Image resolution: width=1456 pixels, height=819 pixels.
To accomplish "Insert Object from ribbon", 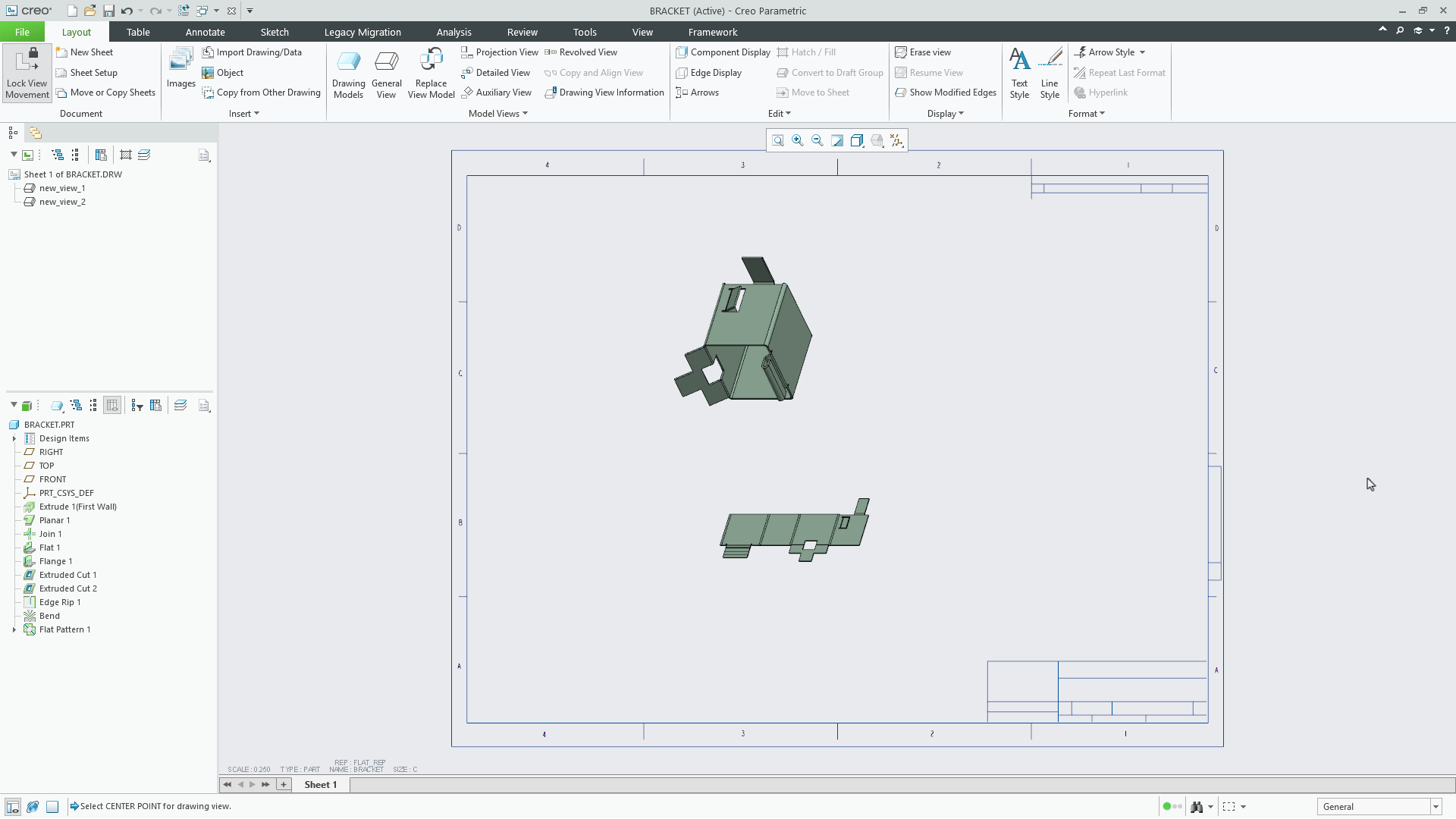I will point(223,73).
